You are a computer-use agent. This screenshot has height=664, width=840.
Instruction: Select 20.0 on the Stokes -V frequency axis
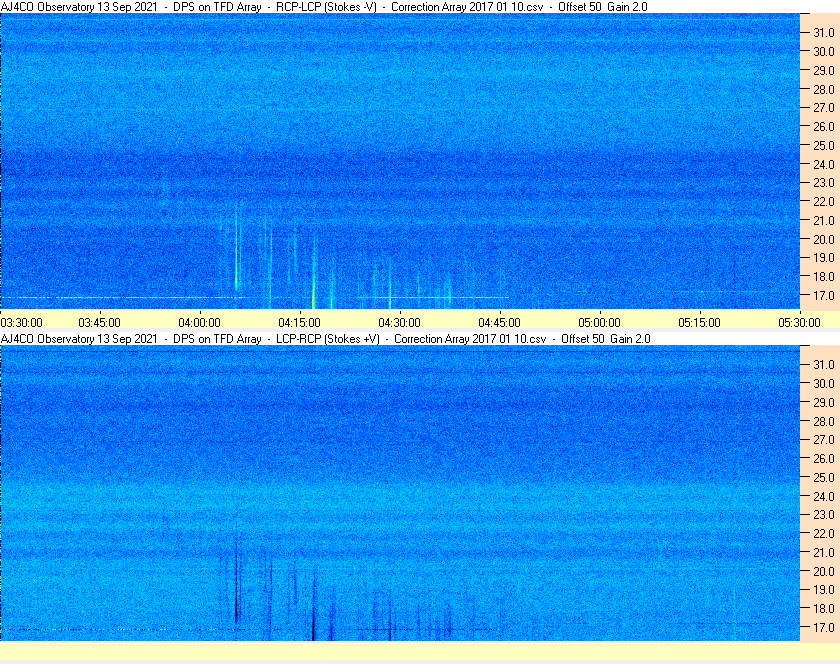pyautogui.click(x=824, y=240)
